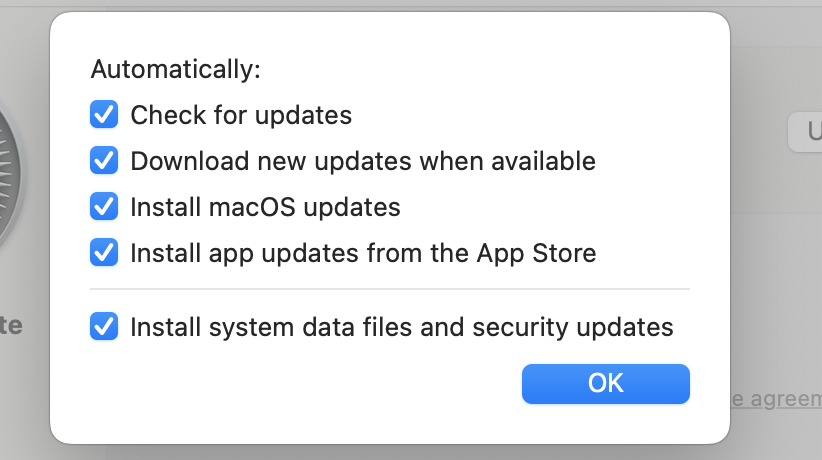
Task: Click the horizontal divider line in dialog
Action: (x=390, y=289)
